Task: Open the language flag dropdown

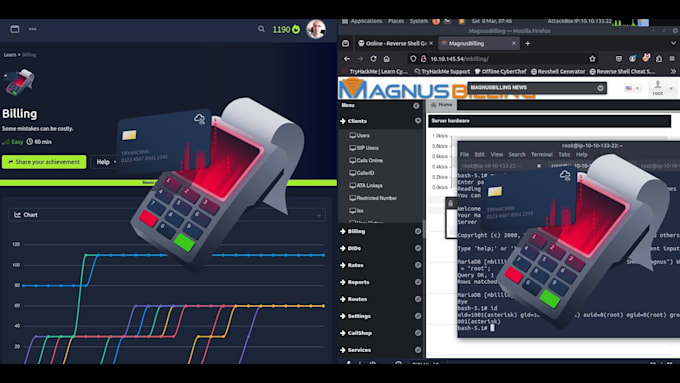Action: [632, 88]
